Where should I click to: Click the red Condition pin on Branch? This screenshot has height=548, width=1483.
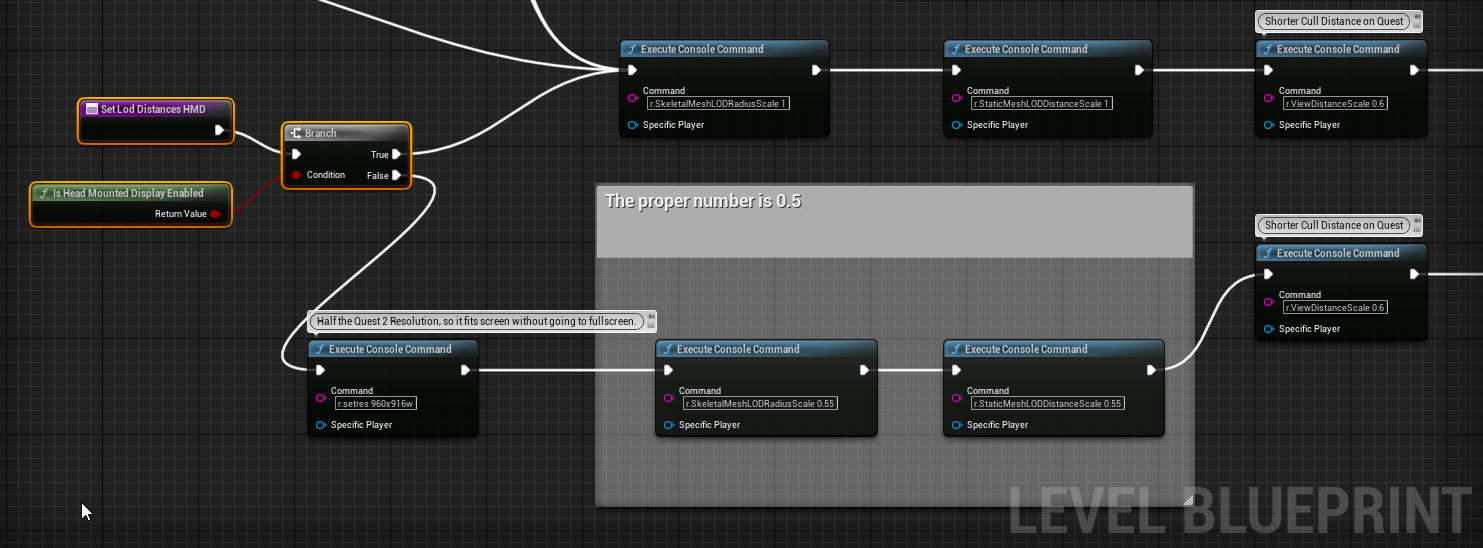[x=296, y=175]
